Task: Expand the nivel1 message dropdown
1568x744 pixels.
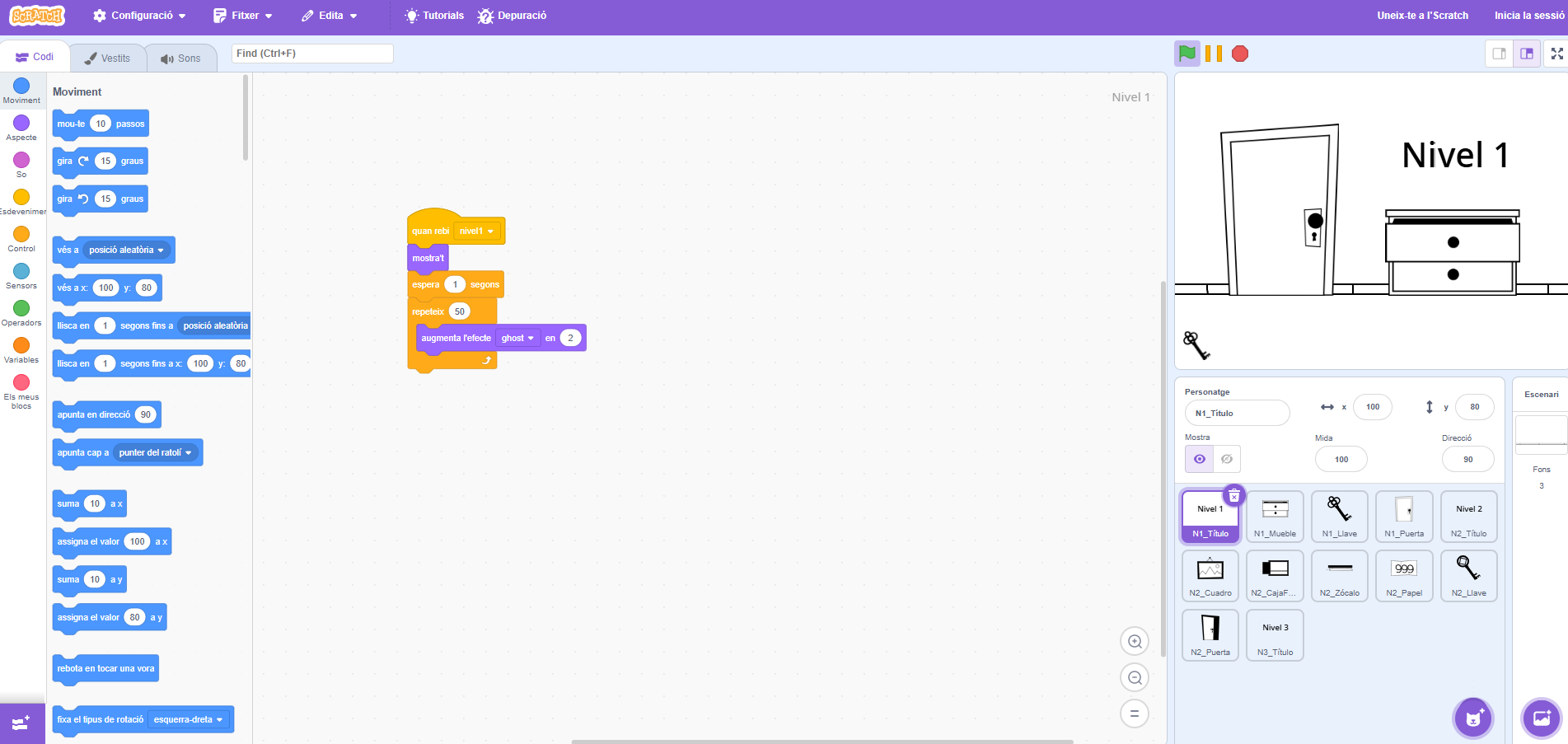Action: 477,232
